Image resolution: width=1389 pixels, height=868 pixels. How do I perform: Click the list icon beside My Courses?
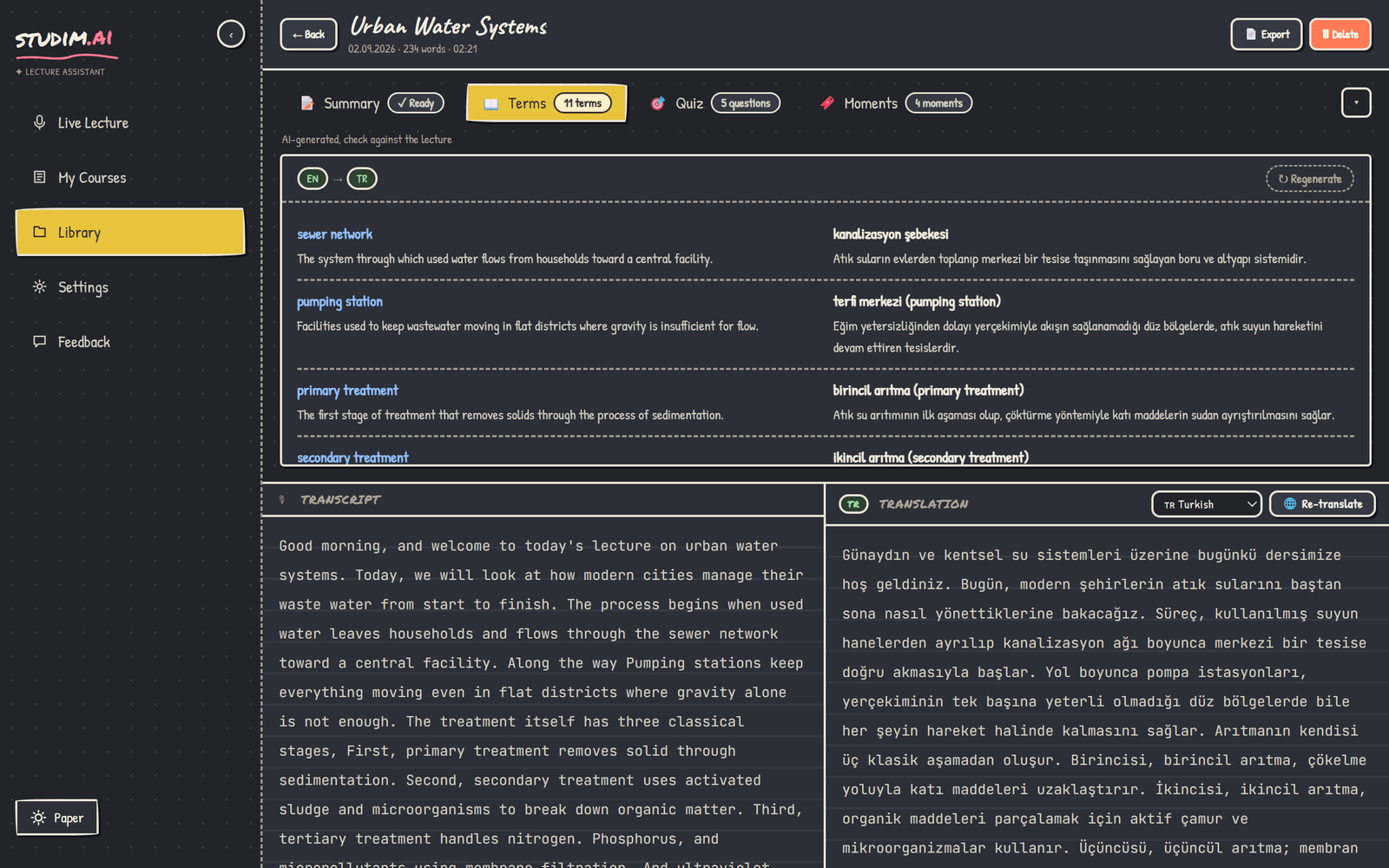click(39, 177)
